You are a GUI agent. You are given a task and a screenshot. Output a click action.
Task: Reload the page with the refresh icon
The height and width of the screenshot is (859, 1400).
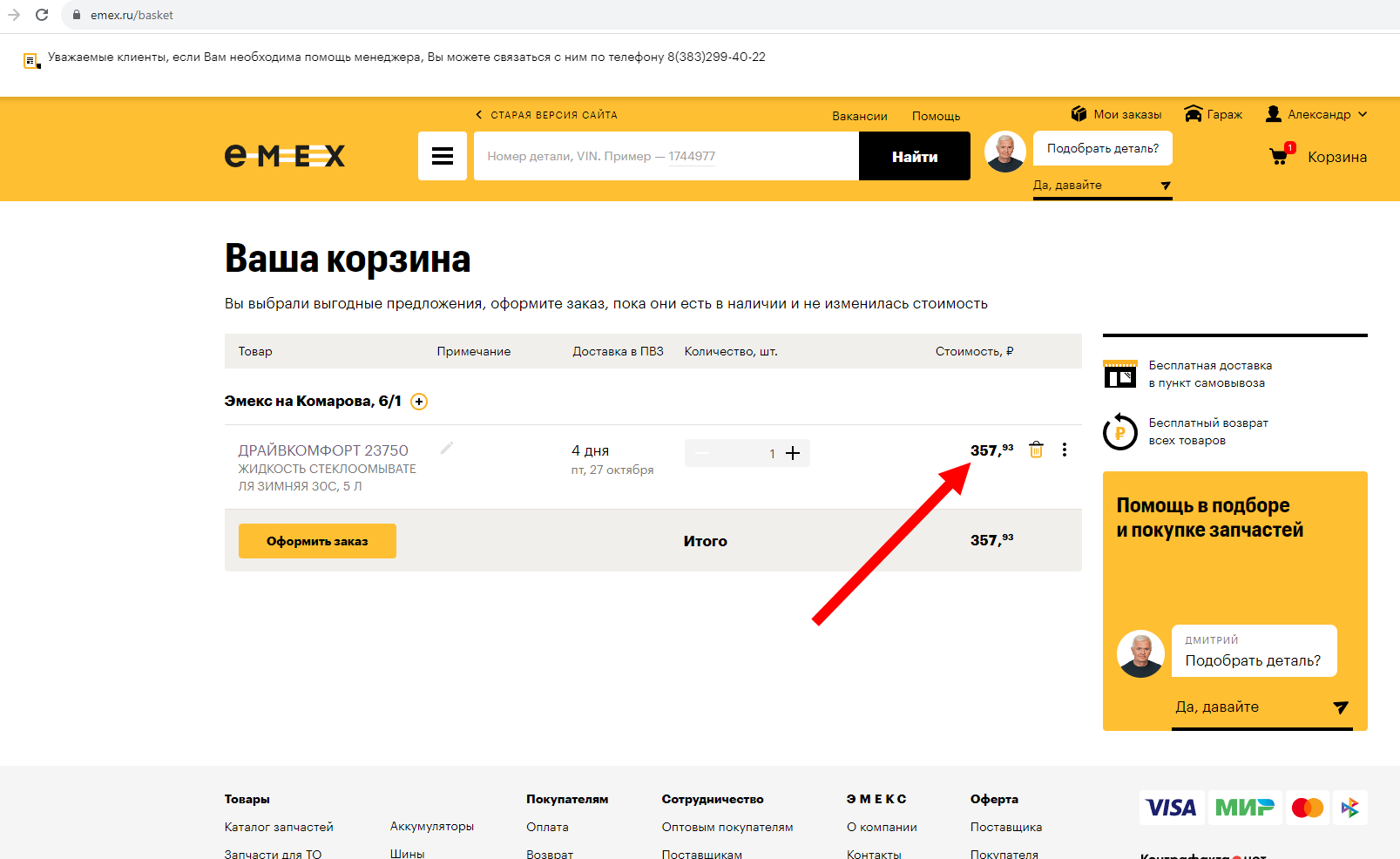coord(41,15)
